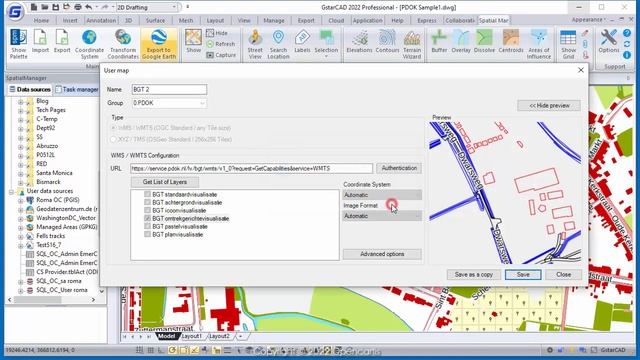Click Hide map button in ribbon
640x360 pixels.
[x=217, y=33]
